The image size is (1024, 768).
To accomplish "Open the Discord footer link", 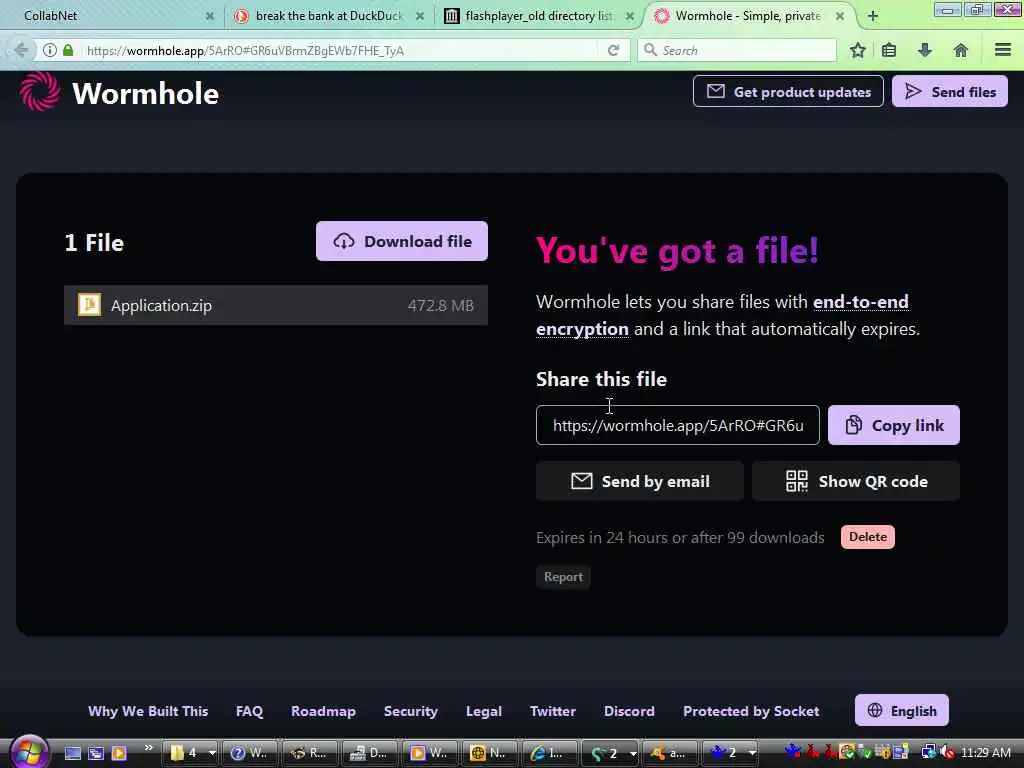I will click(x=629, y=711).
